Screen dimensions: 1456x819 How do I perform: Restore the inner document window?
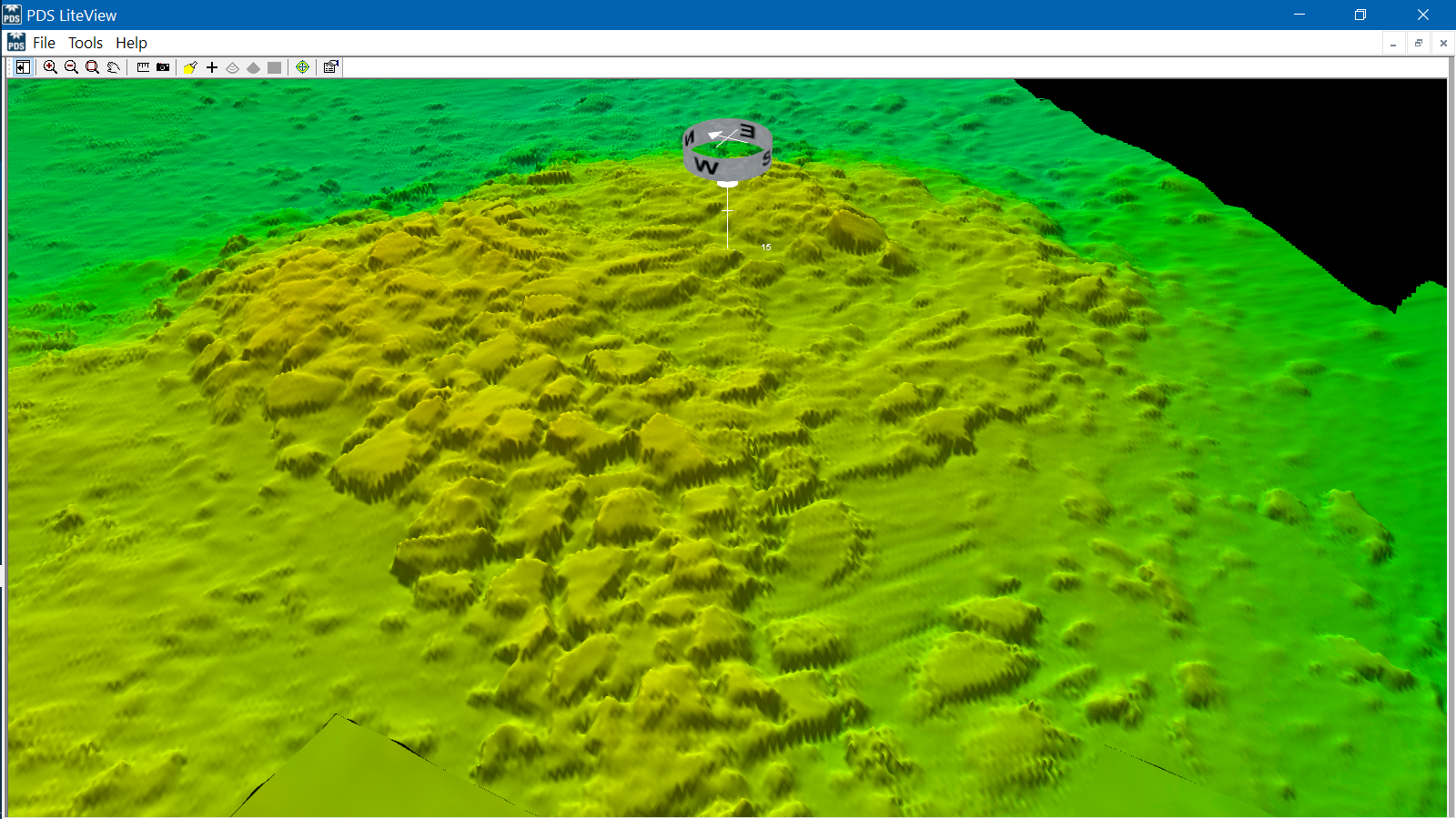tap(1418, 43)
